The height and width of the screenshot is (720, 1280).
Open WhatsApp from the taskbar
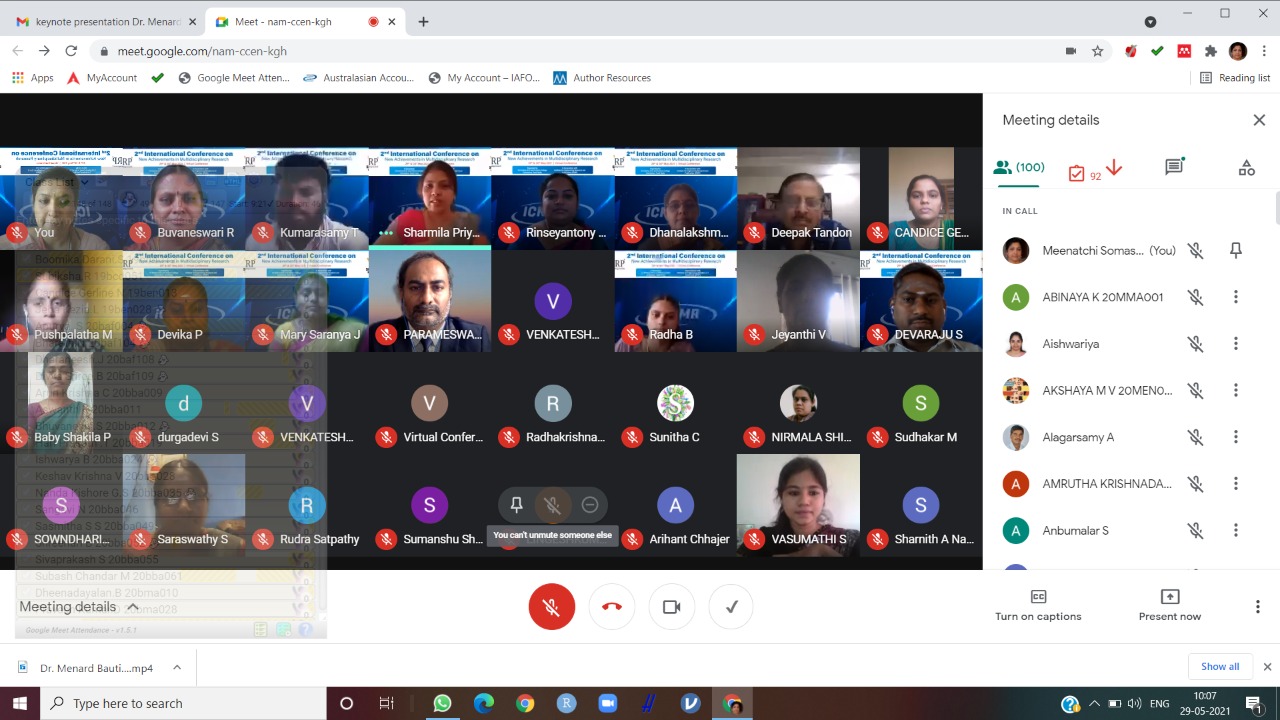pyautogui.click(x=442, y=704)
